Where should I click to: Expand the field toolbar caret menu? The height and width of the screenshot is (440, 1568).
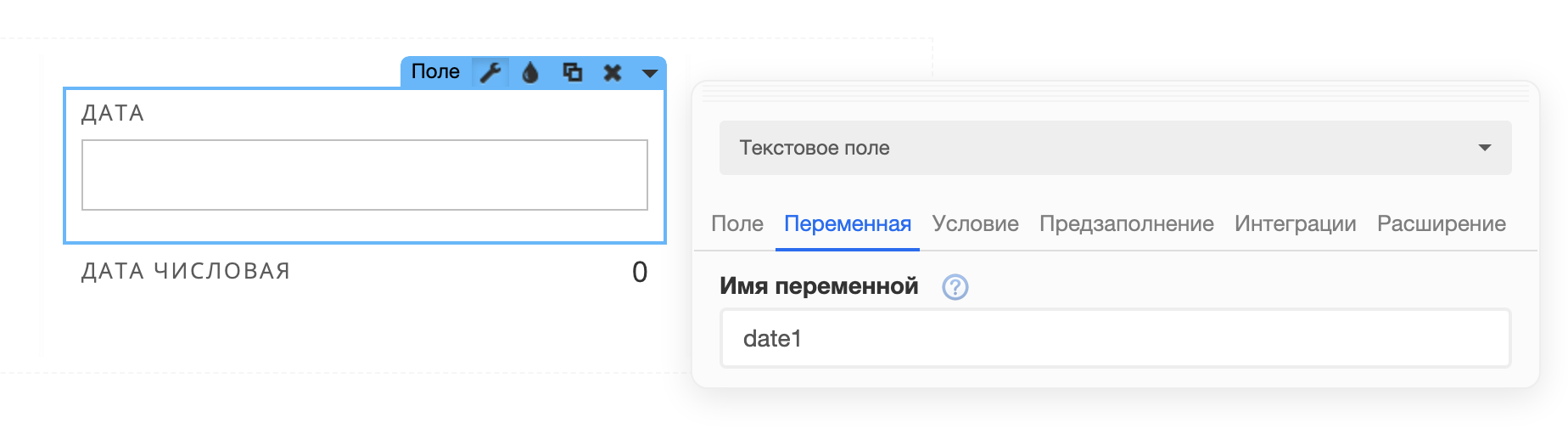pyautogui.click(x=650, y=73)
